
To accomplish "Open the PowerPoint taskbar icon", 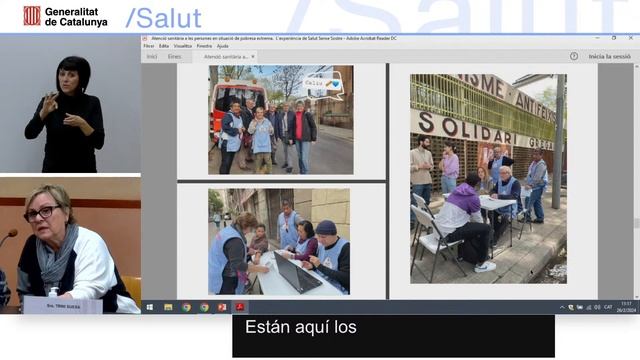I will click(x=222, y=307).
